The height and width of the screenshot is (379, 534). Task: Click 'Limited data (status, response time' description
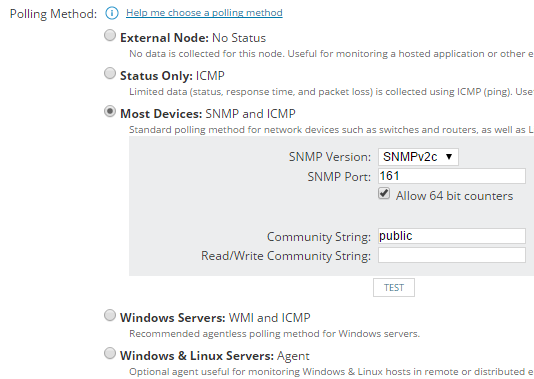tap(331, 92)
